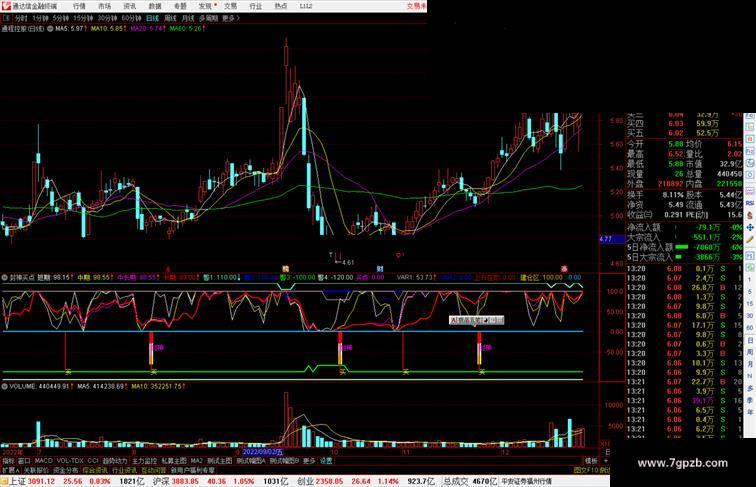This screenshot has width=756, height=487.
Task: Open the 市场 menu
Action: (104, 6)
